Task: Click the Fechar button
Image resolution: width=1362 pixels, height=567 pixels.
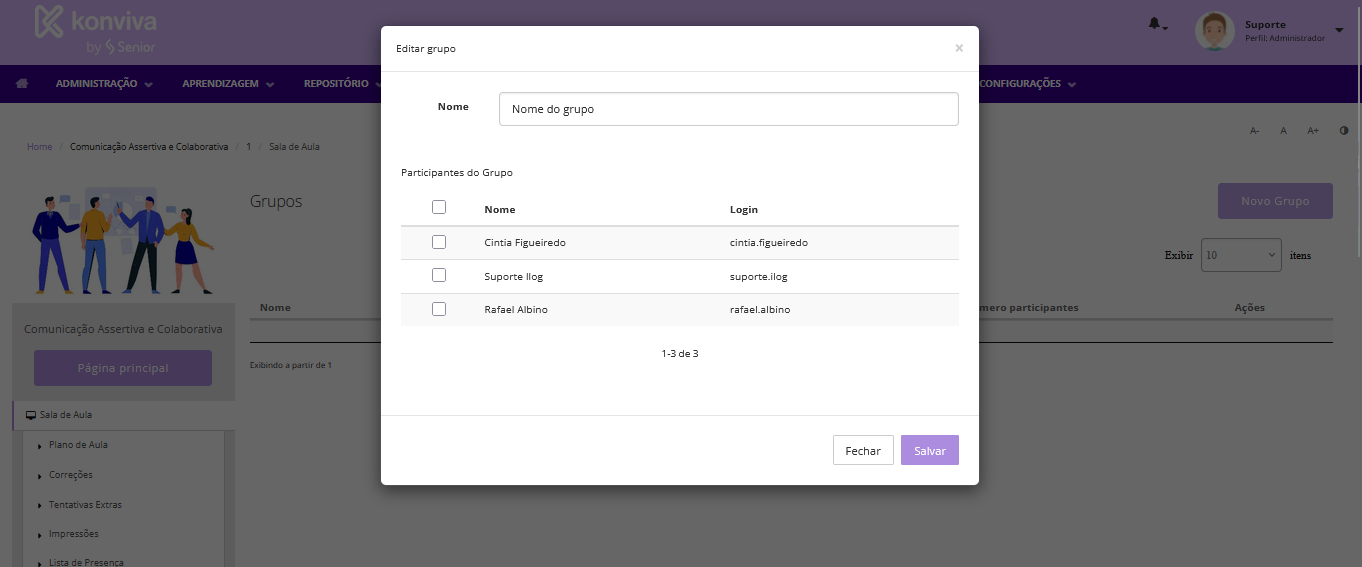Action: (862, 451)
